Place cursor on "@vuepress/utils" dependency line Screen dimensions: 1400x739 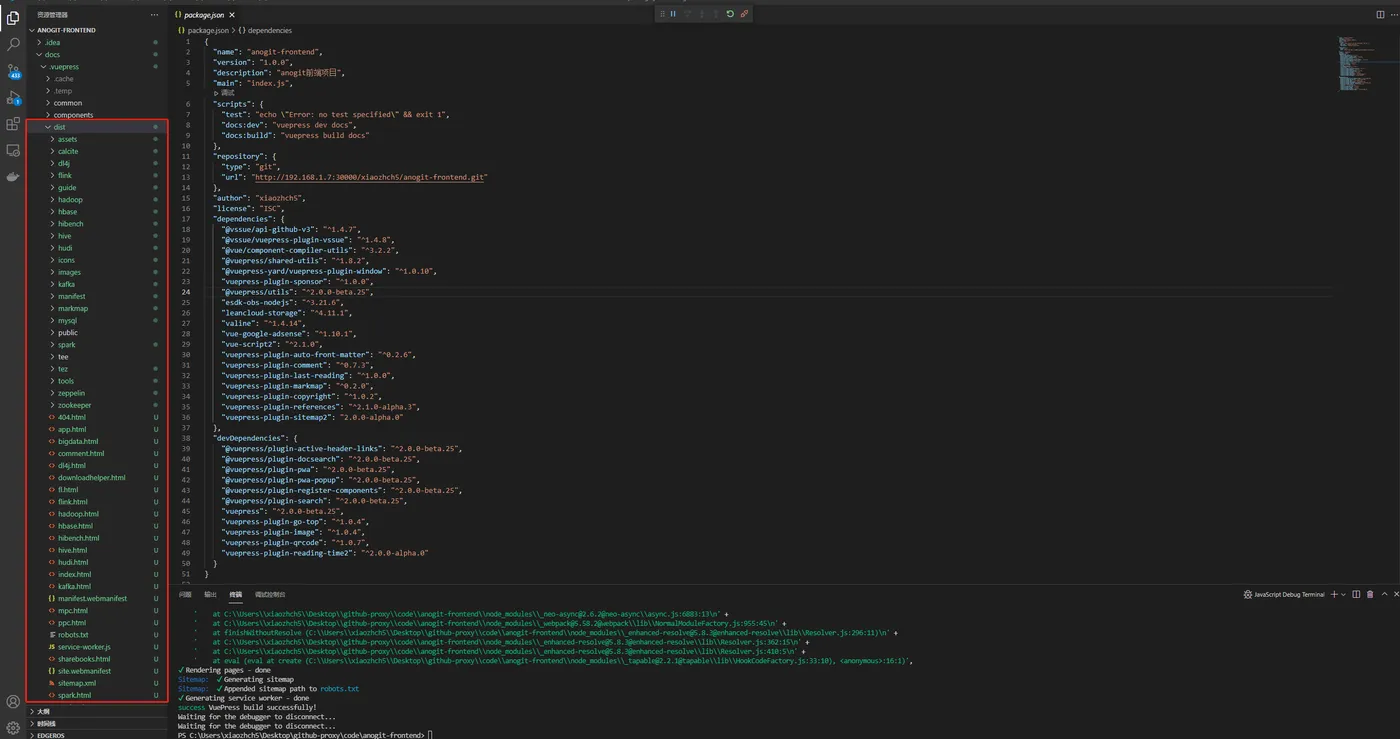(296, 292)
